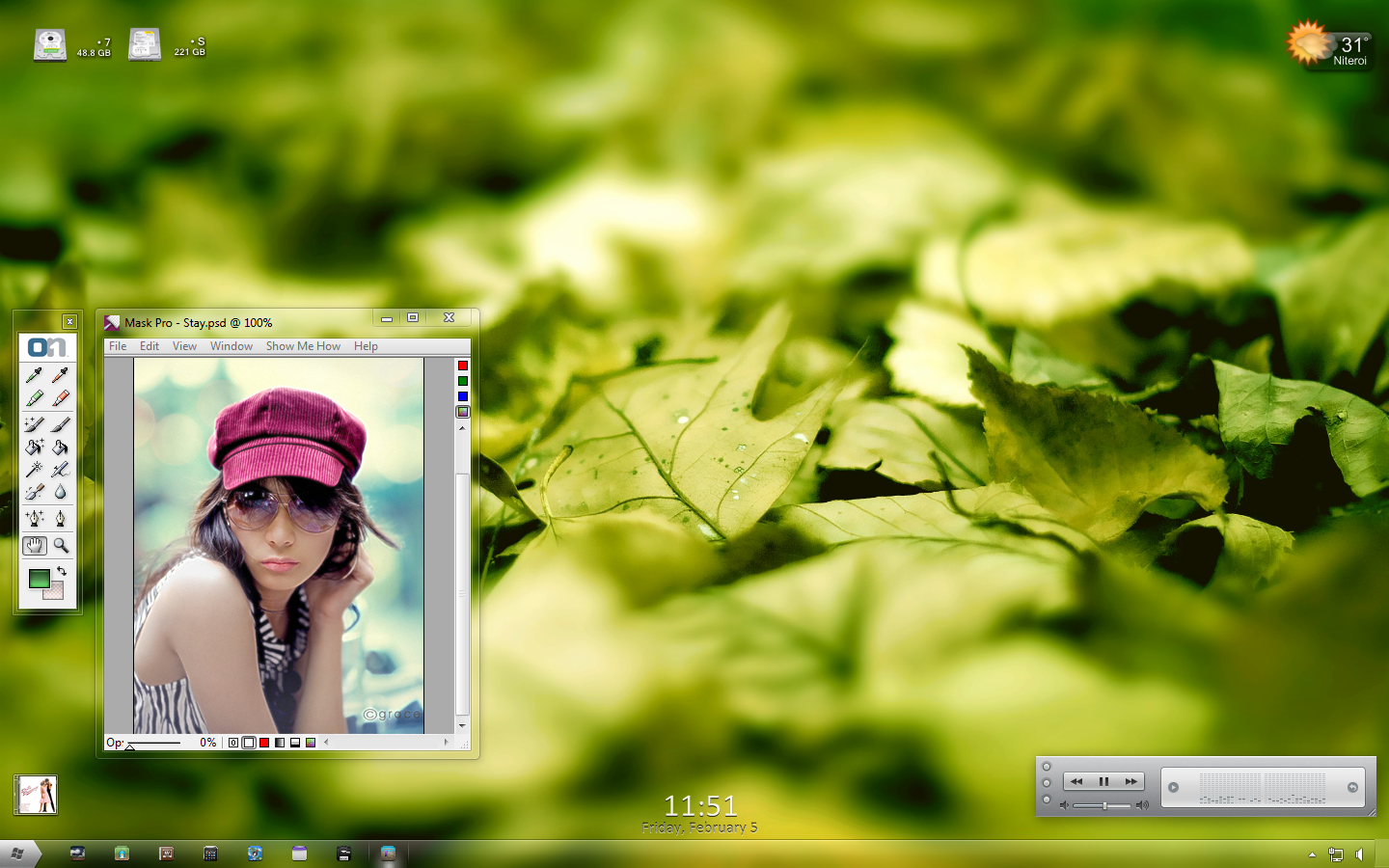Select the color image view mode
The image size is (1389, 868).
coord(311,743)
